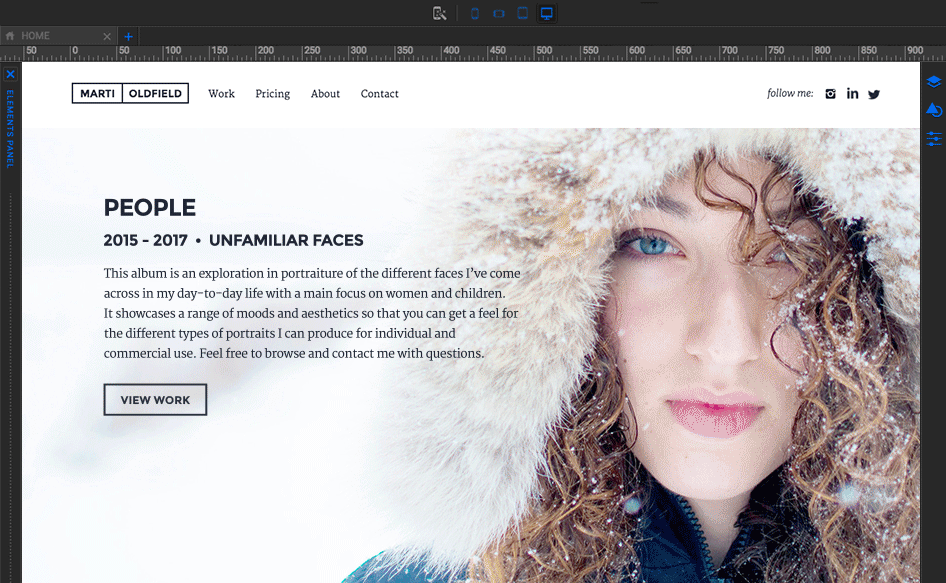Open the device inspection tool icon
The width and height of the screenshot is (946, 583).
coord(438,13)
